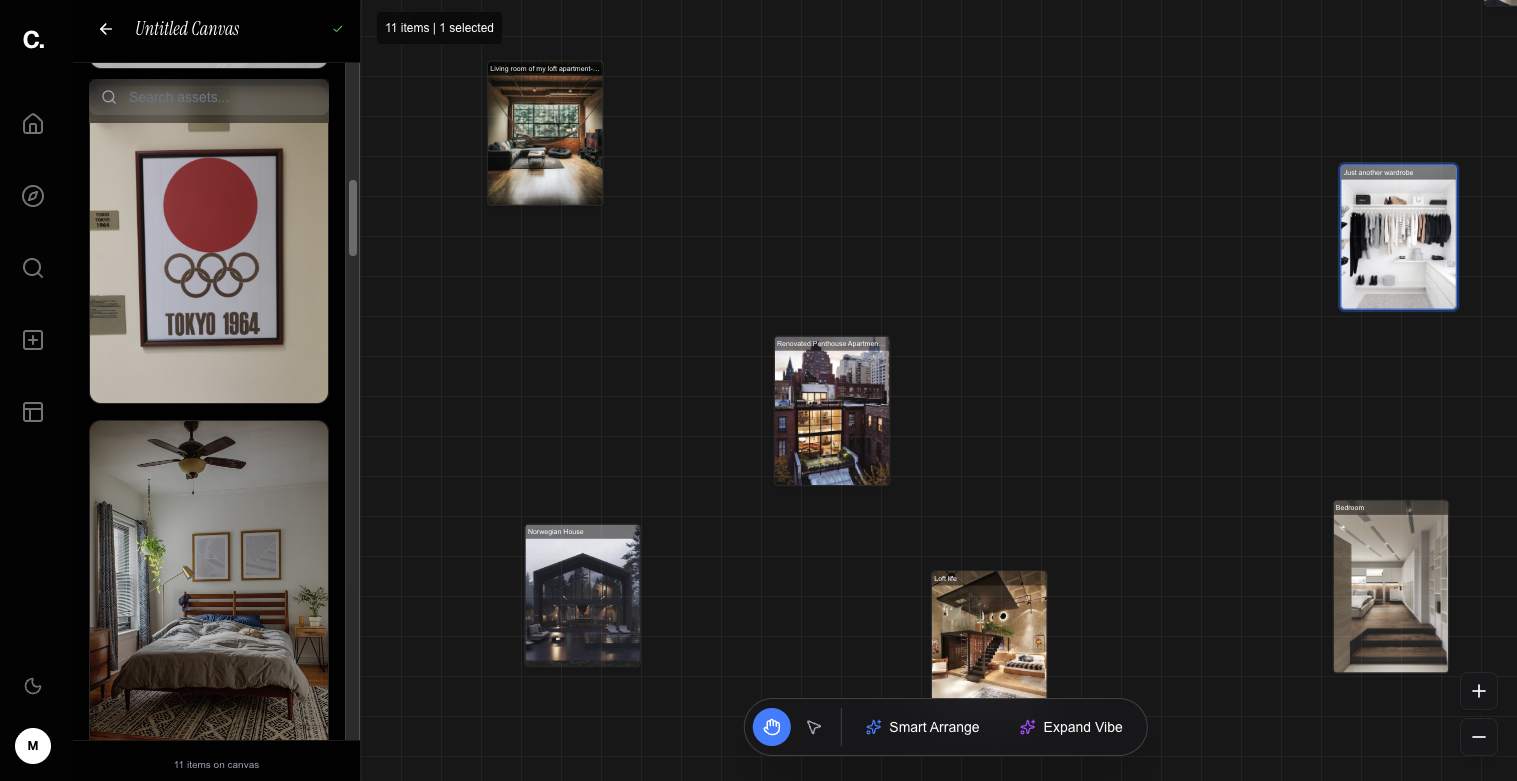Open the Home icon in sidebar
This screenshot has width=1517, height=781.
point(33,124)
